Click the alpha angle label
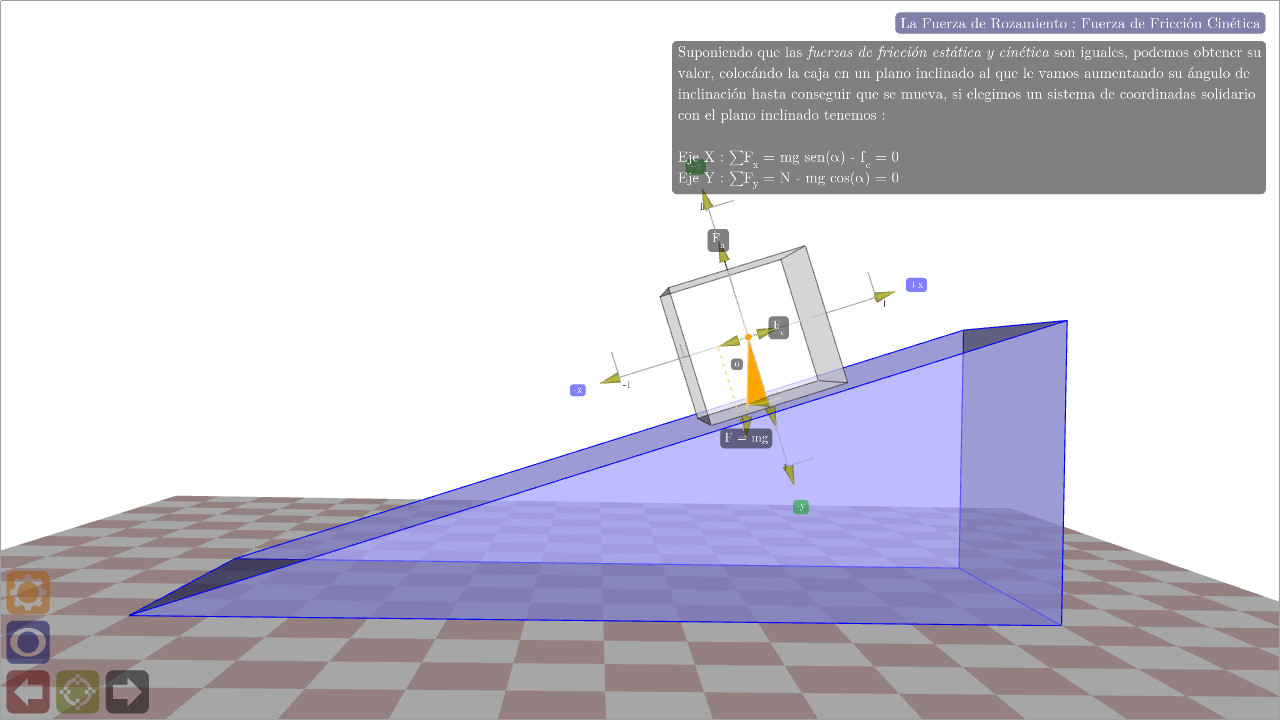The width and height of the screenshot is (1280, 720). point(736,364)
